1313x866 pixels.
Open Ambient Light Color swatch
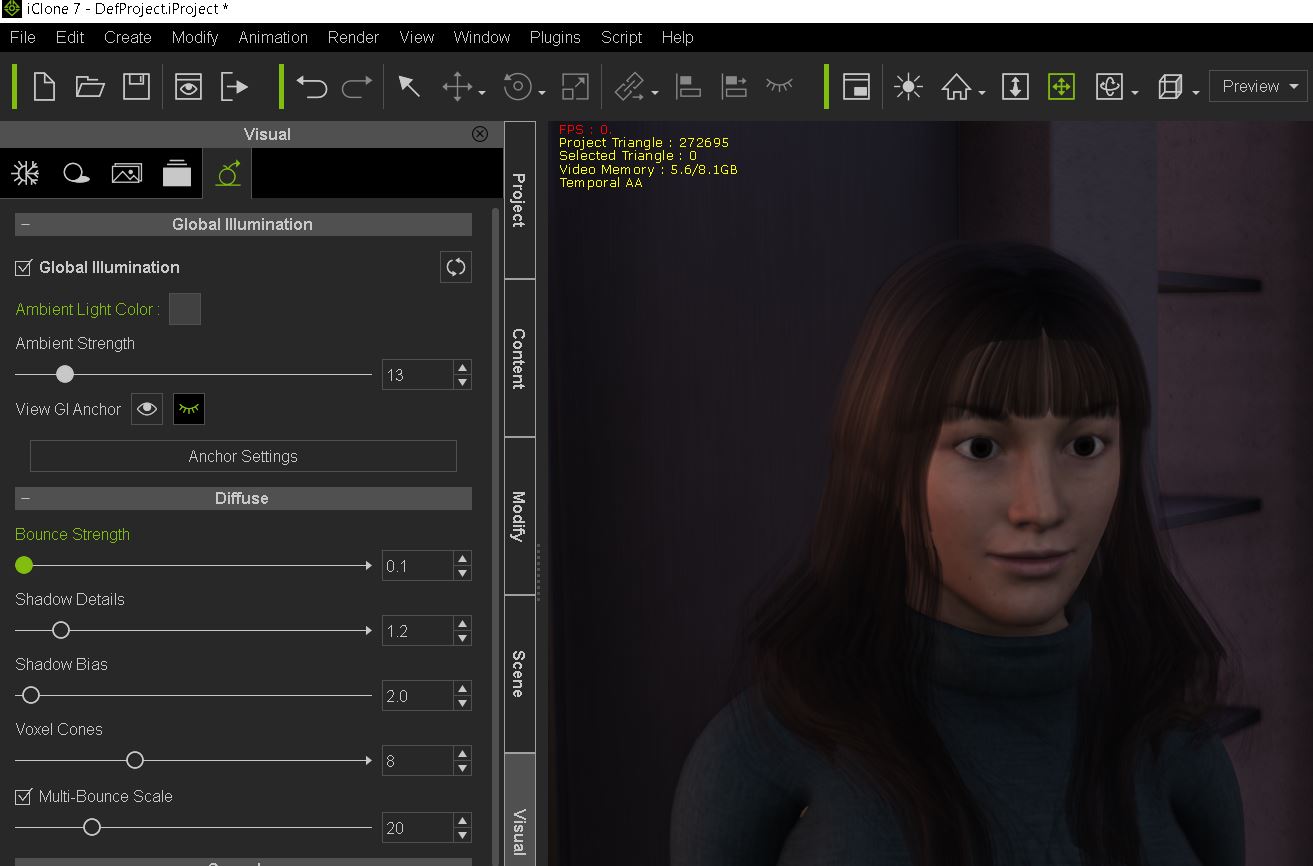point(185,309)
